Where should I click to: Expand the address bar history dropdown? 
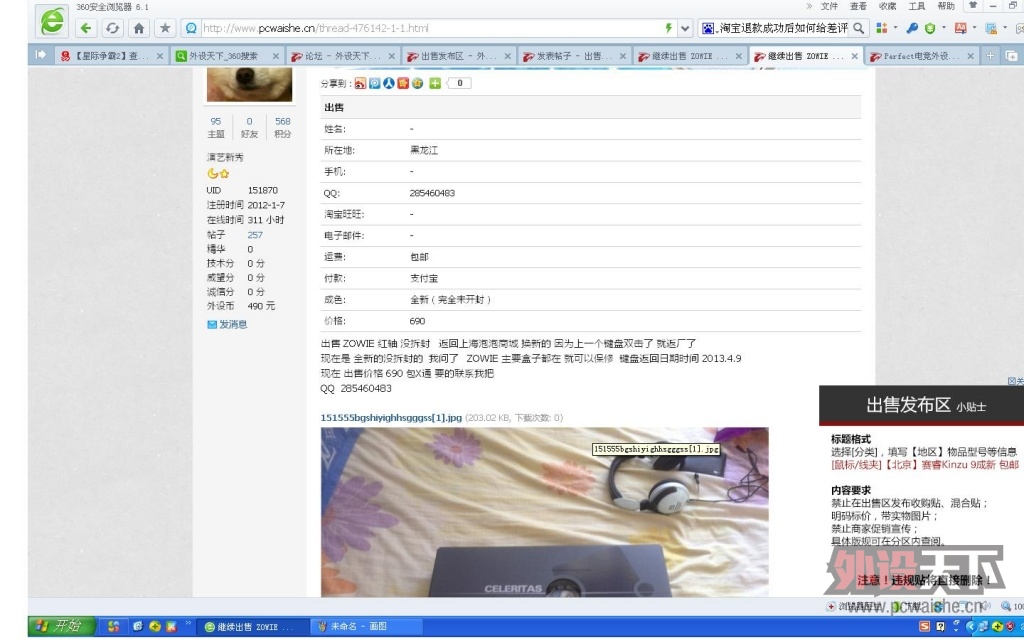coord(684,28)
